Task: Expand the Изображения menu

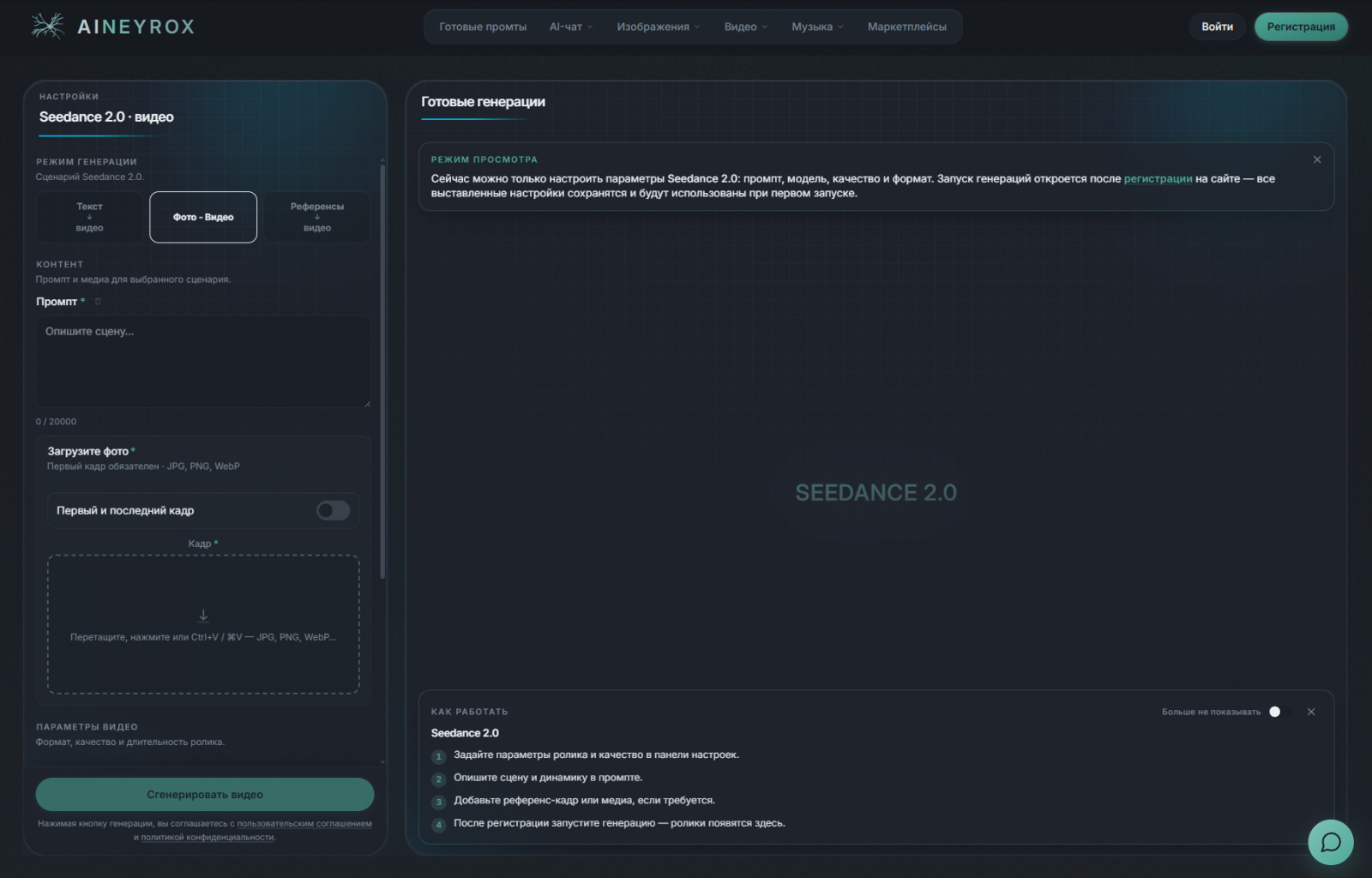Action: 658,27
